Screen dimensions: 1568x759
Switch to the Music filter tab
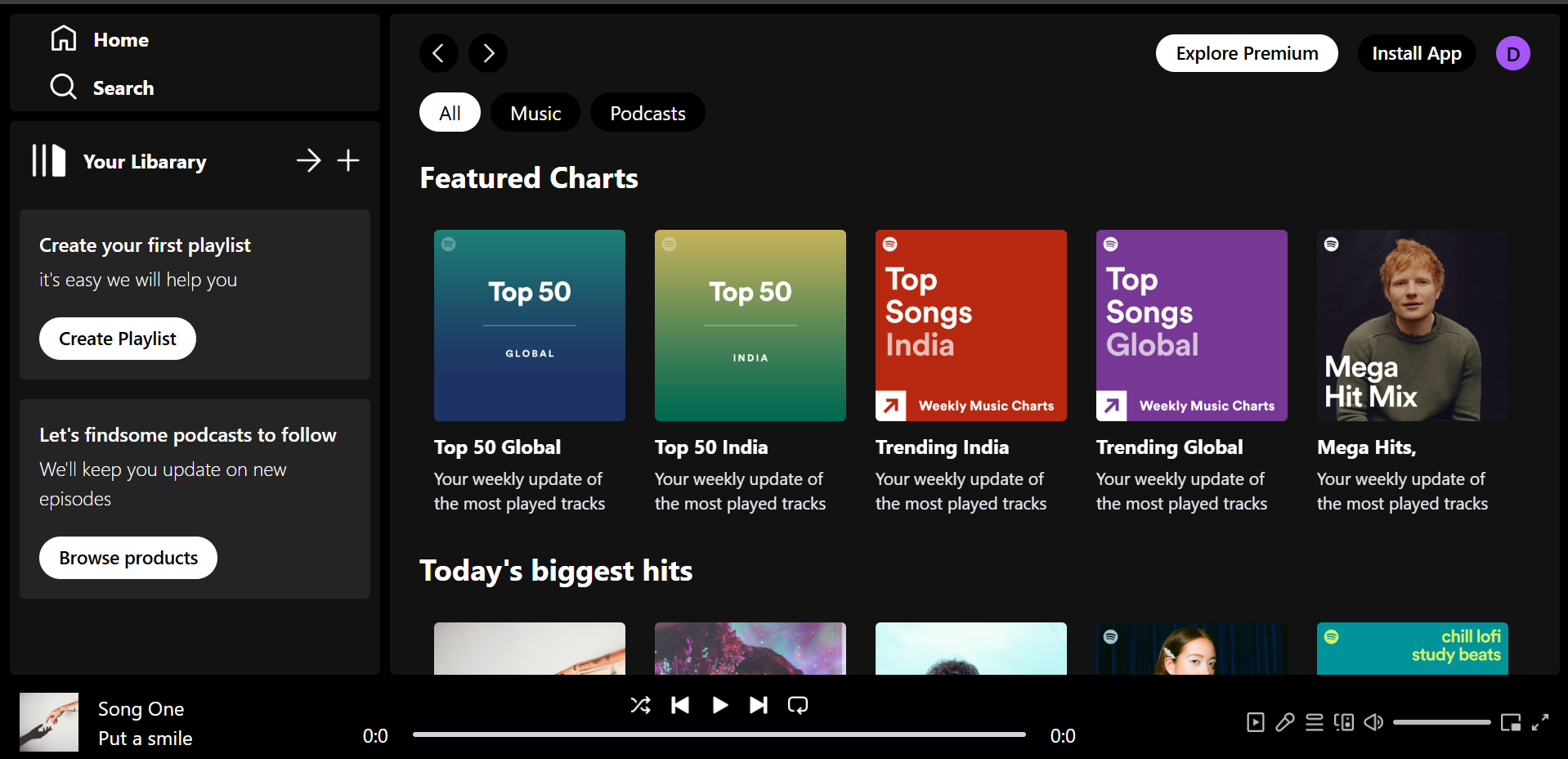pyautogui.click(x=535, y=113)
